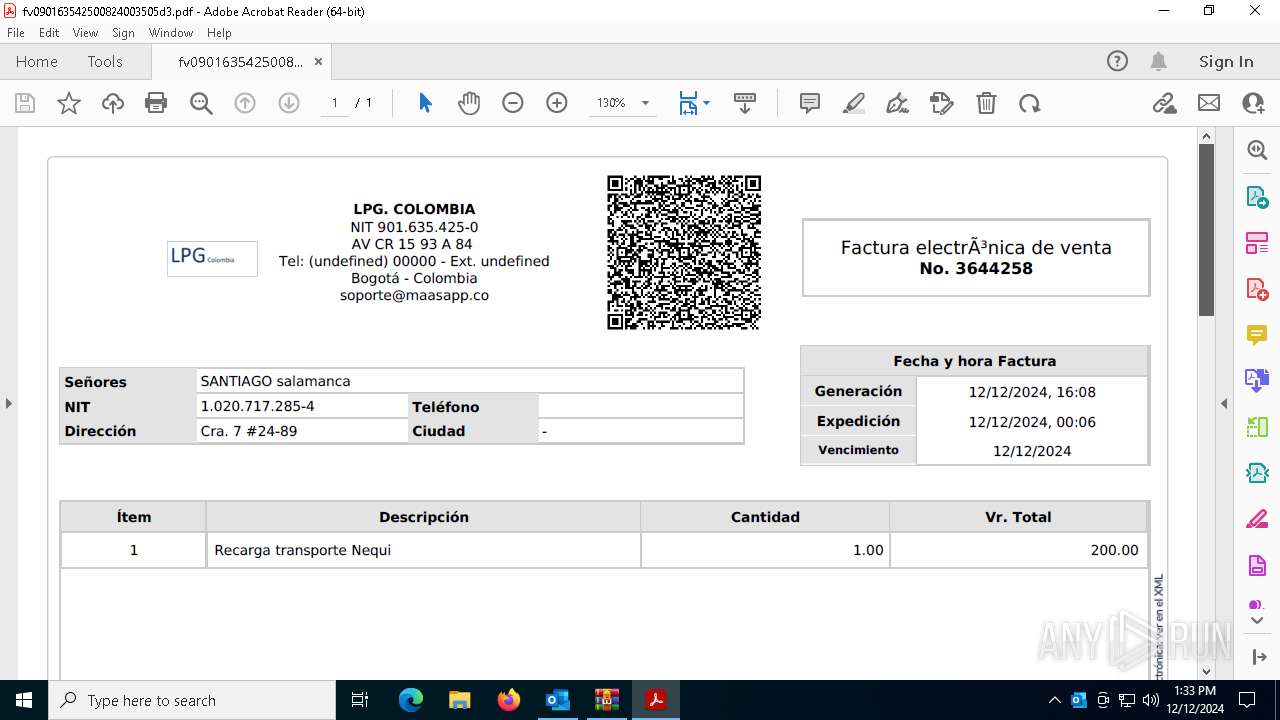1280x720 pixels.
Task: Activate the arrow selection tool
Action: [425, 103]
